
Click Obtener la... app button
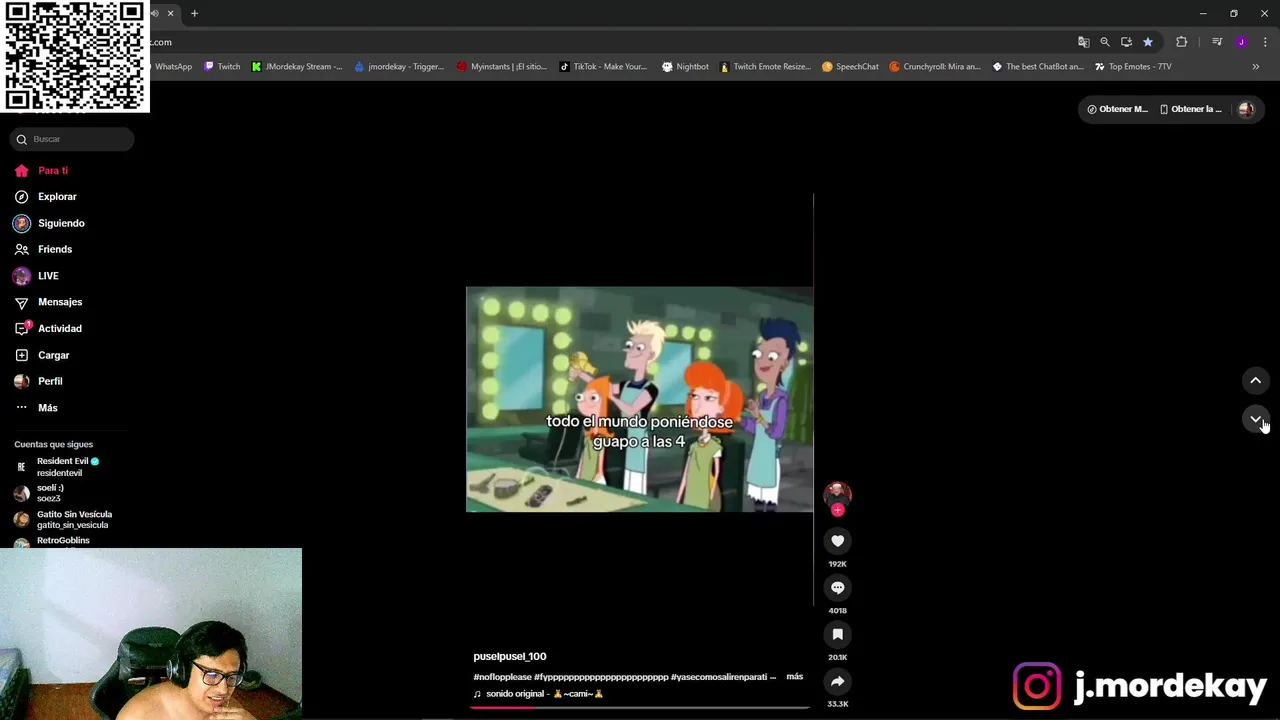click(x=1190, y=109)
